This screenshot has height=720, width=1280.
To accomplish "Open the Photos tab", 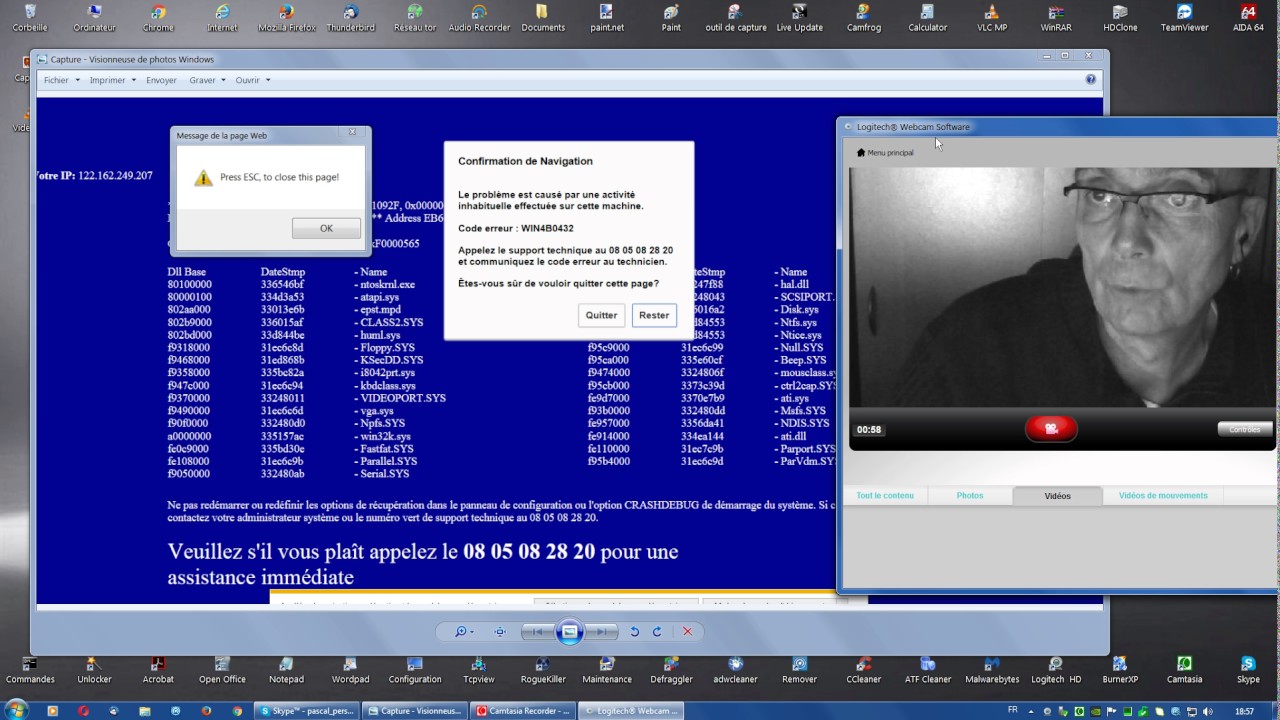I will 970,496.
